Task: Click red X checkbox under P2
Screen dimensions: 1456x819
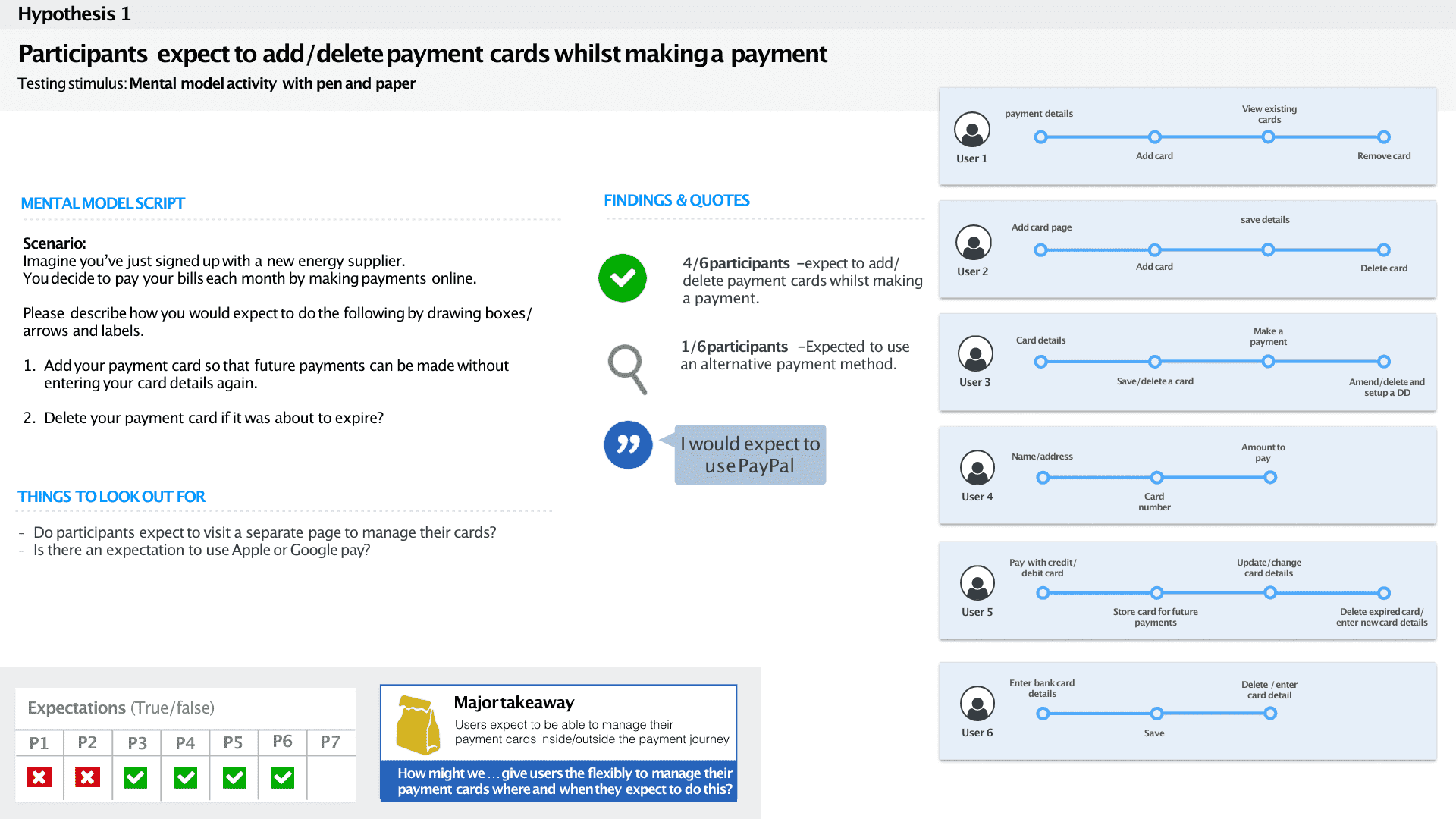Action: (x=87, y=777)
